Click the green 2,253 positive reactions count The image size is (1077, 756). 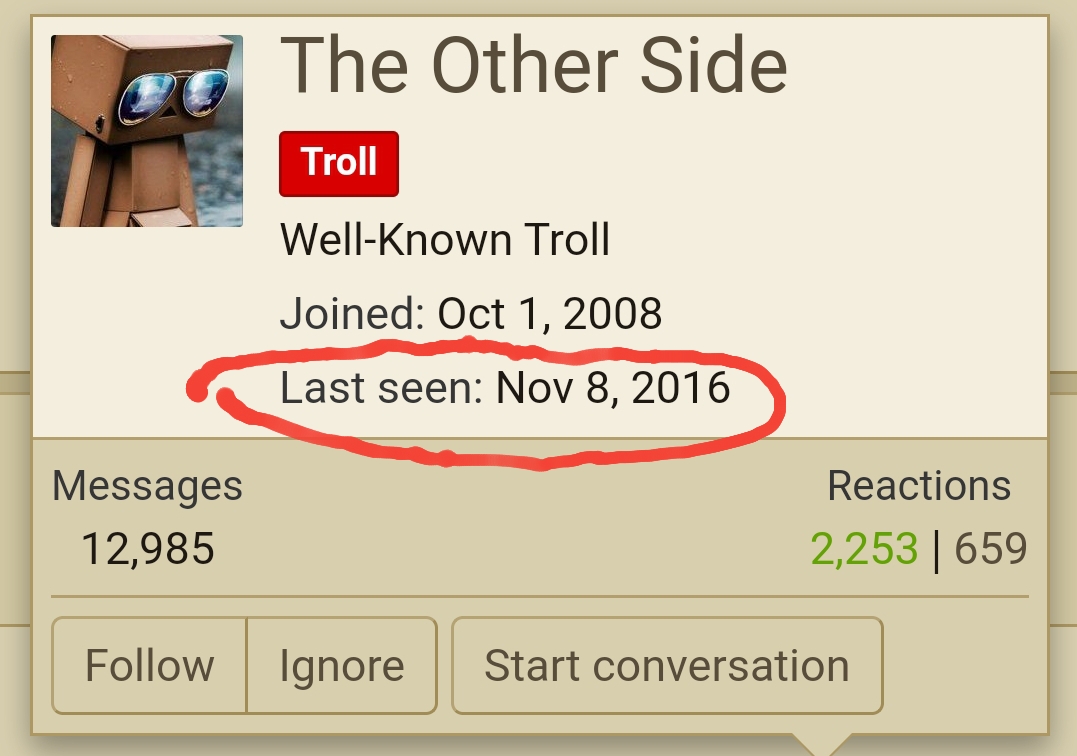click(864, 549)
